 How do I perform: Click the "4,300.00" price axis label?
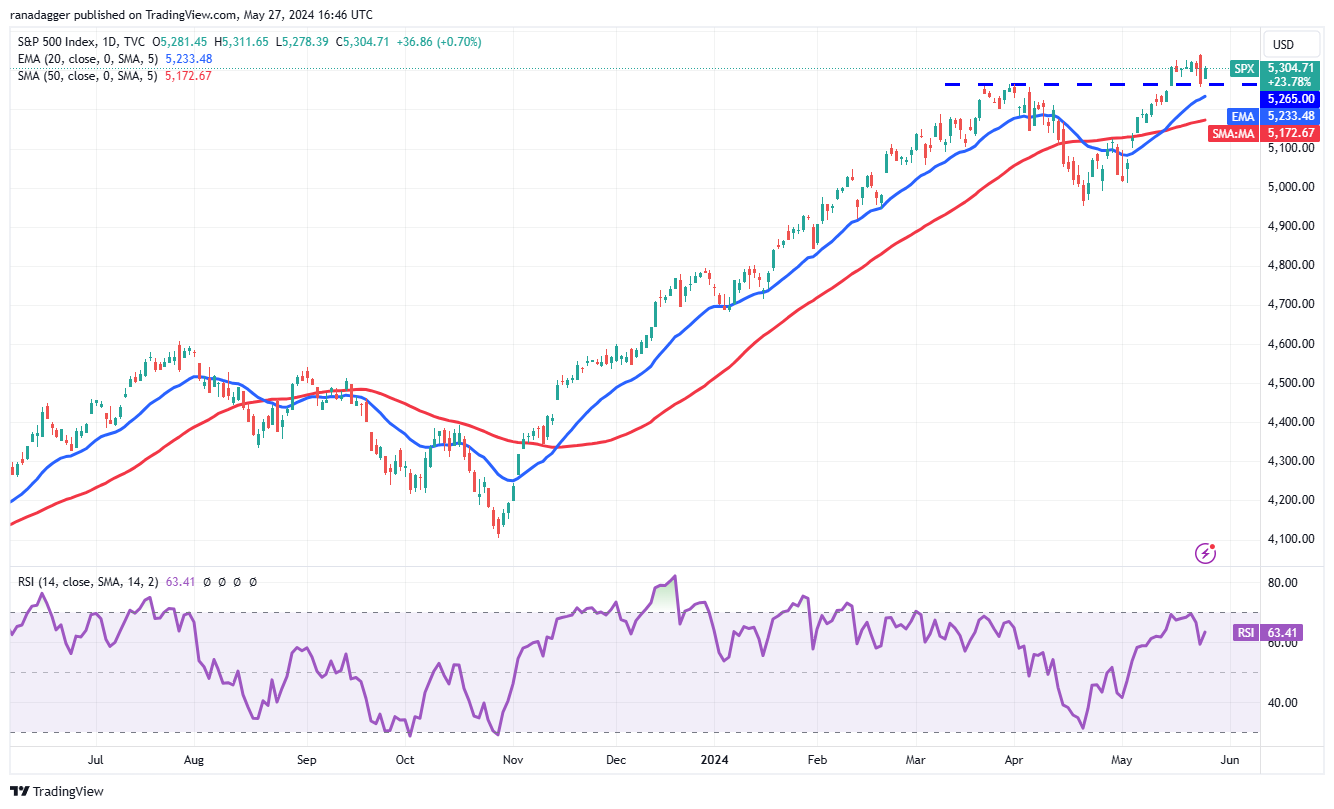tap(1290, 461)
